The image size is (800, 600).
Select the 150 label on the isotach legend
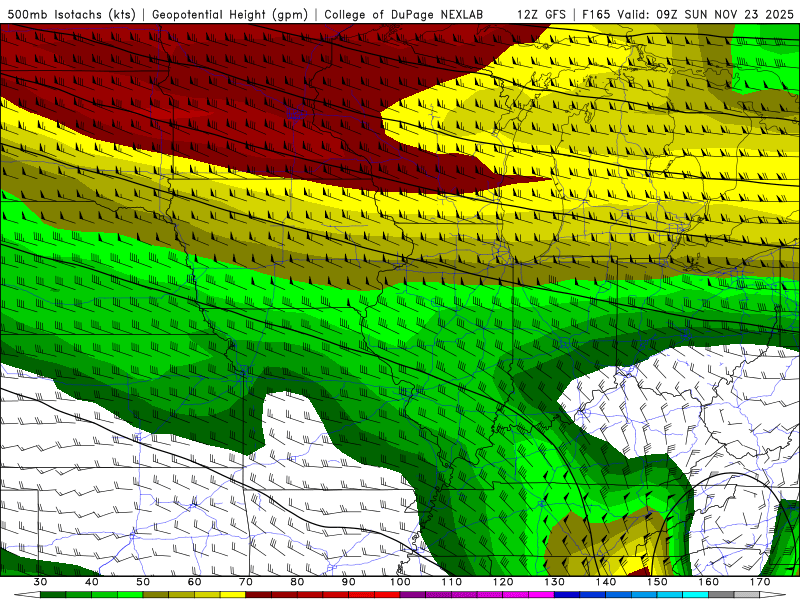[x=657, y=582]
